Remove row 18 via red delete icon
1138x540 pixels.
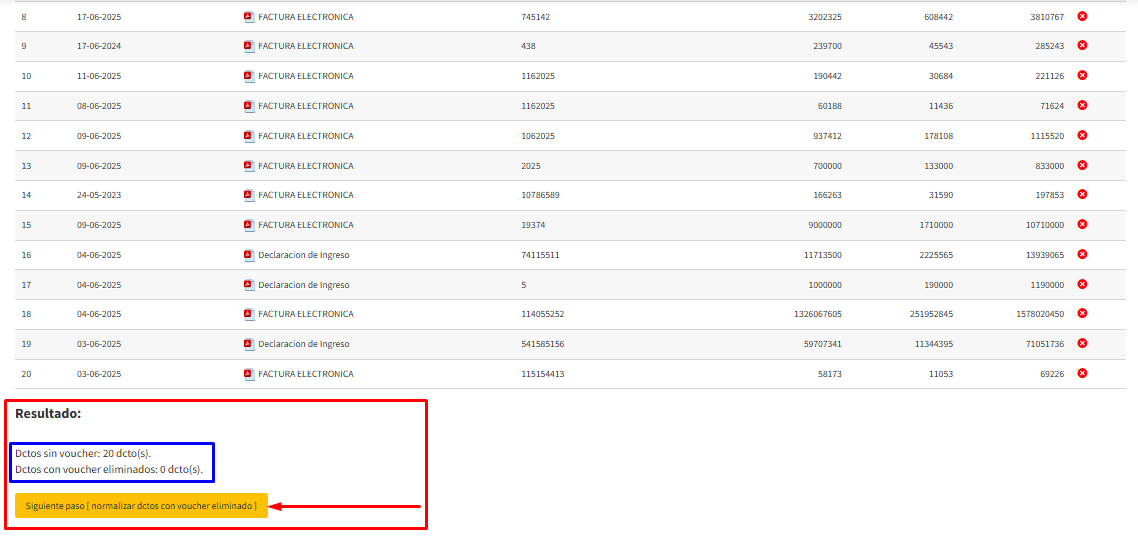coord(1082,314)
